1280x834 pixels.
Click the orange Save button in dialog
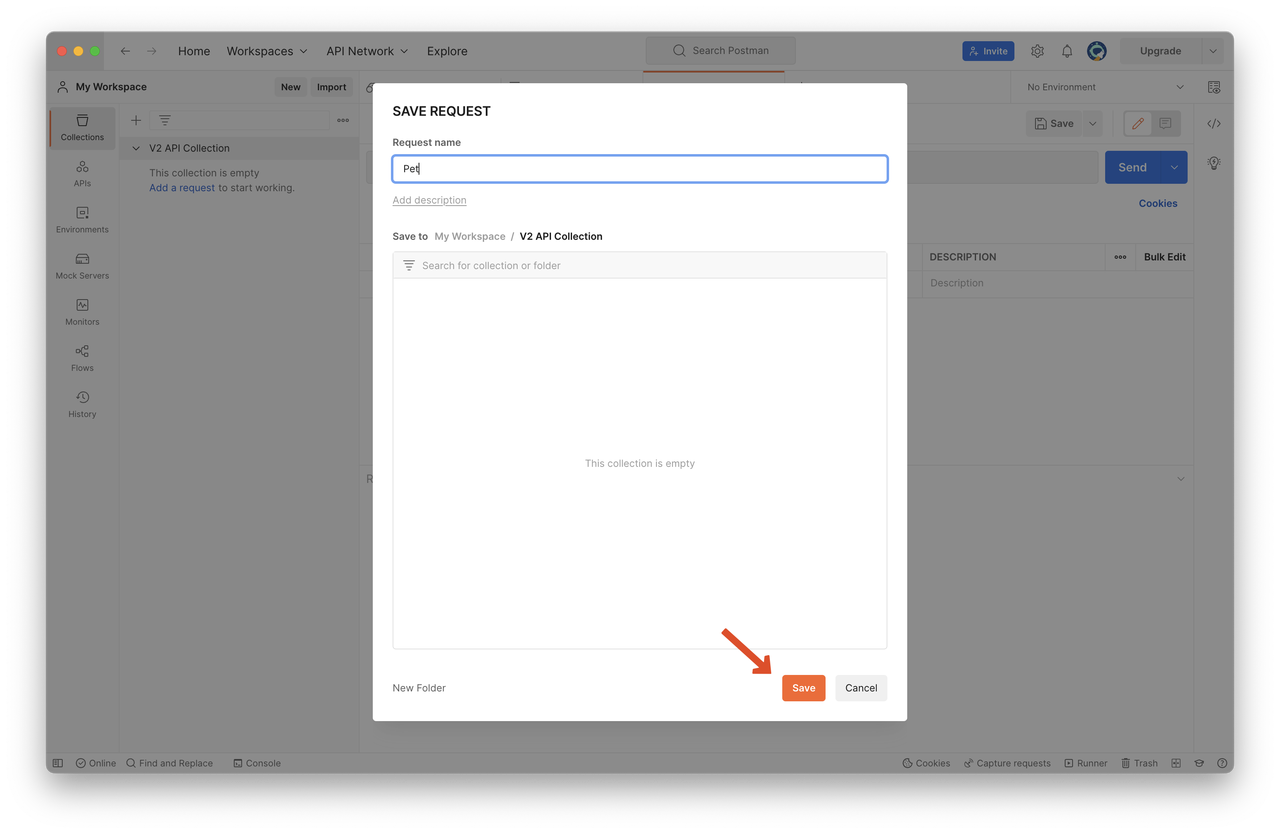pyautogui.click(x=804, y=688)
